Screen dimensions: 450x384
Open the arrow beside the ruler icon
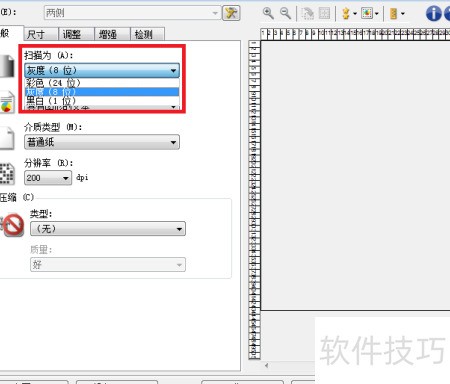(403, 14)
